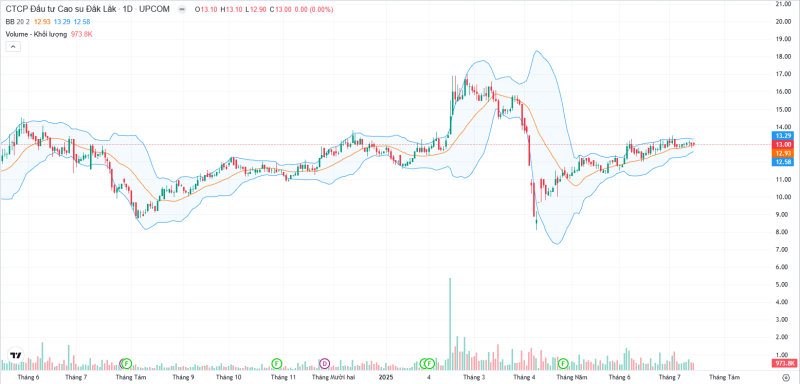
Task: Click the tallest green volume bar spike
Action: [449, 323]
